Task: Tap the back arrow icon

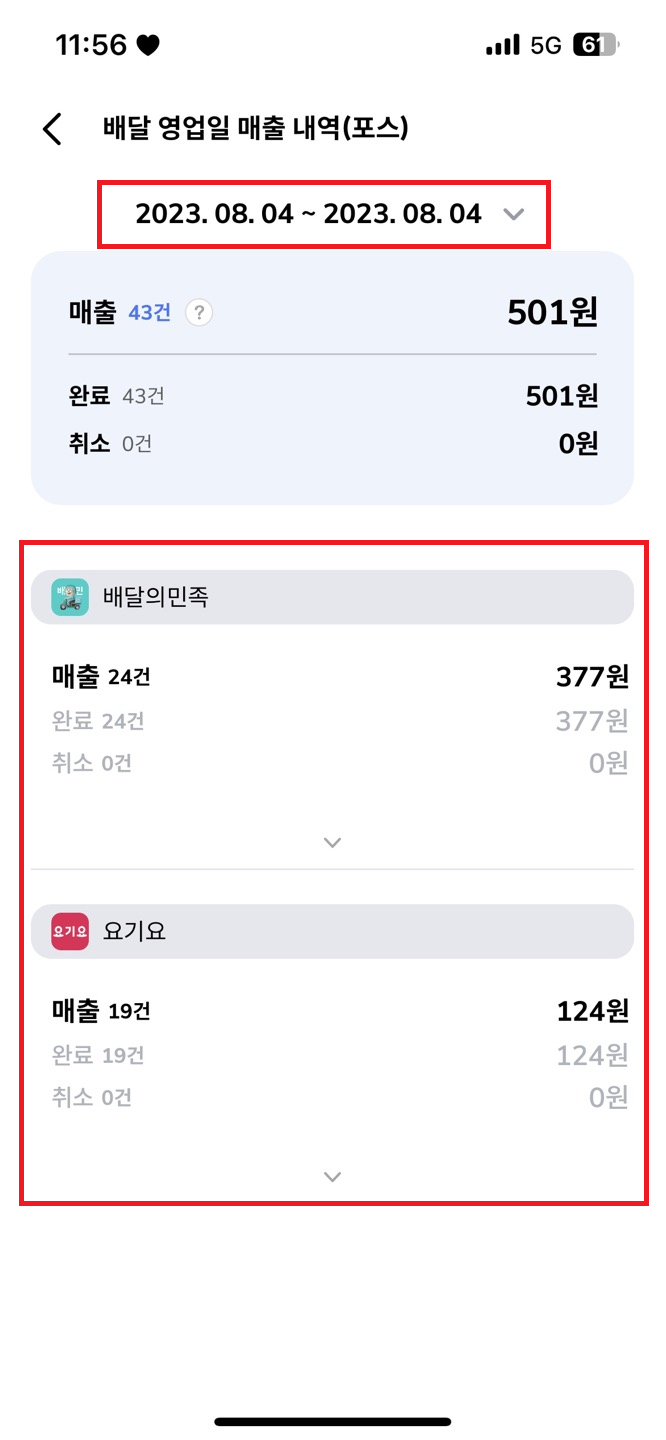Action: [x=53, y=129]
